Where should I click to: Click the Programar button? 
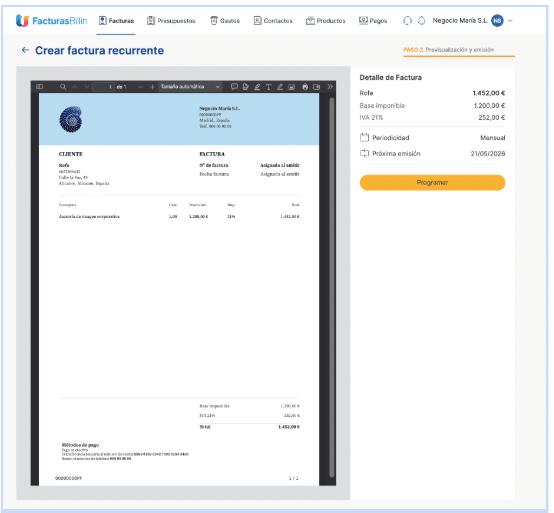(x=432, y=183)
